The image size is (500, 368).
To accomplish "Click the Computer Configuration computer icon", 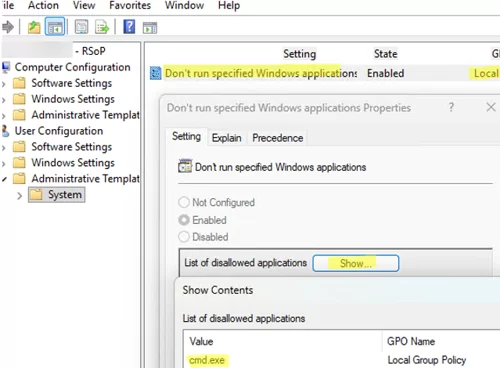I will [x=6, y=67].
